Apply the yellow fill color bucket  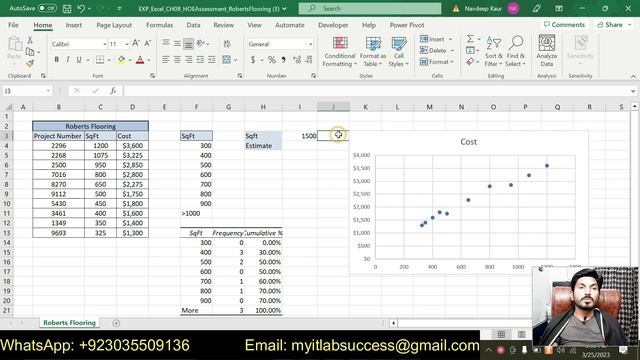121,60
